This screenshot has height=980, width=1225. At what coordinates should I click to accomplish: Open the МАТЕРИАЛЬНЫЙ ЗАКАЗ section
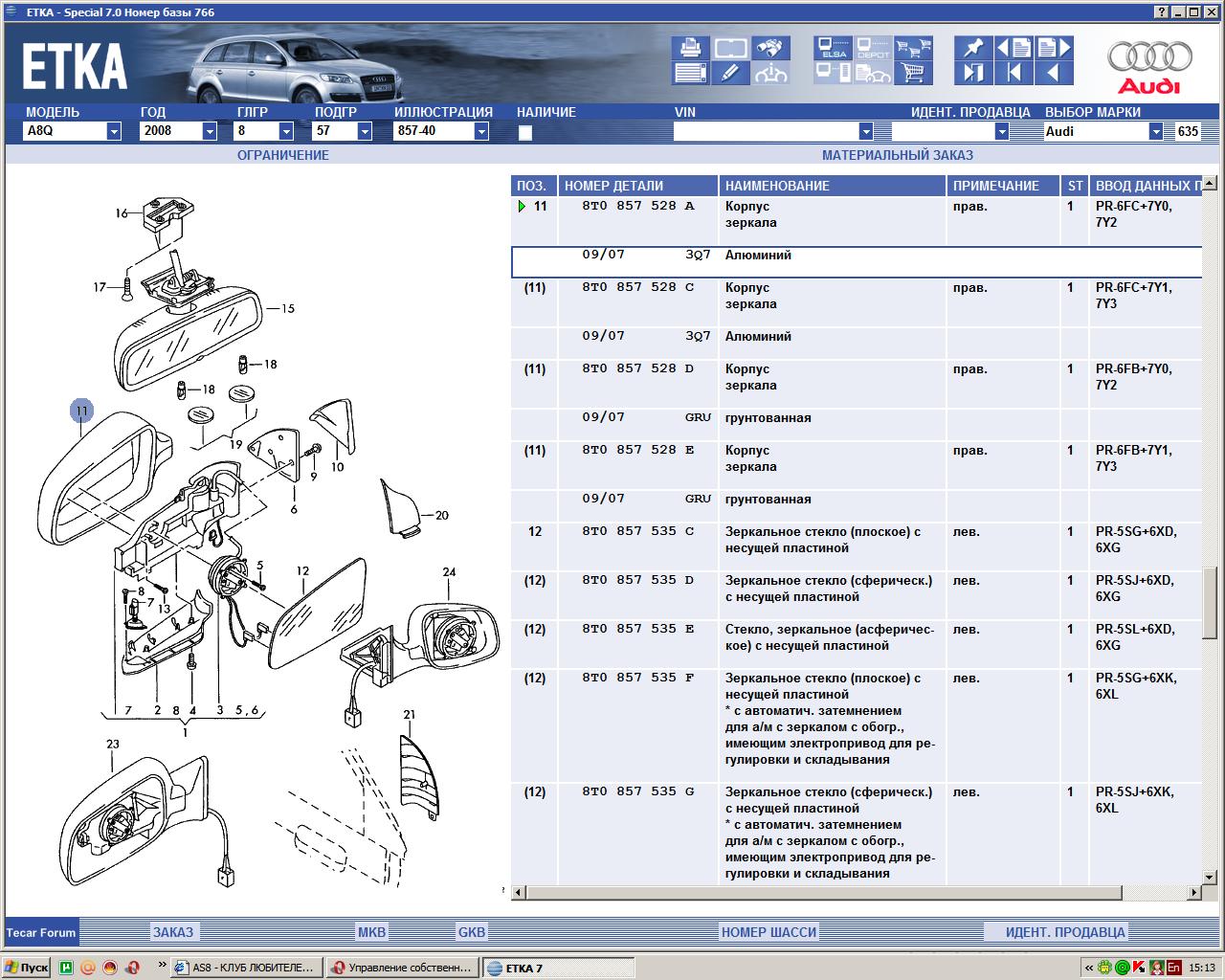point(897,155)
